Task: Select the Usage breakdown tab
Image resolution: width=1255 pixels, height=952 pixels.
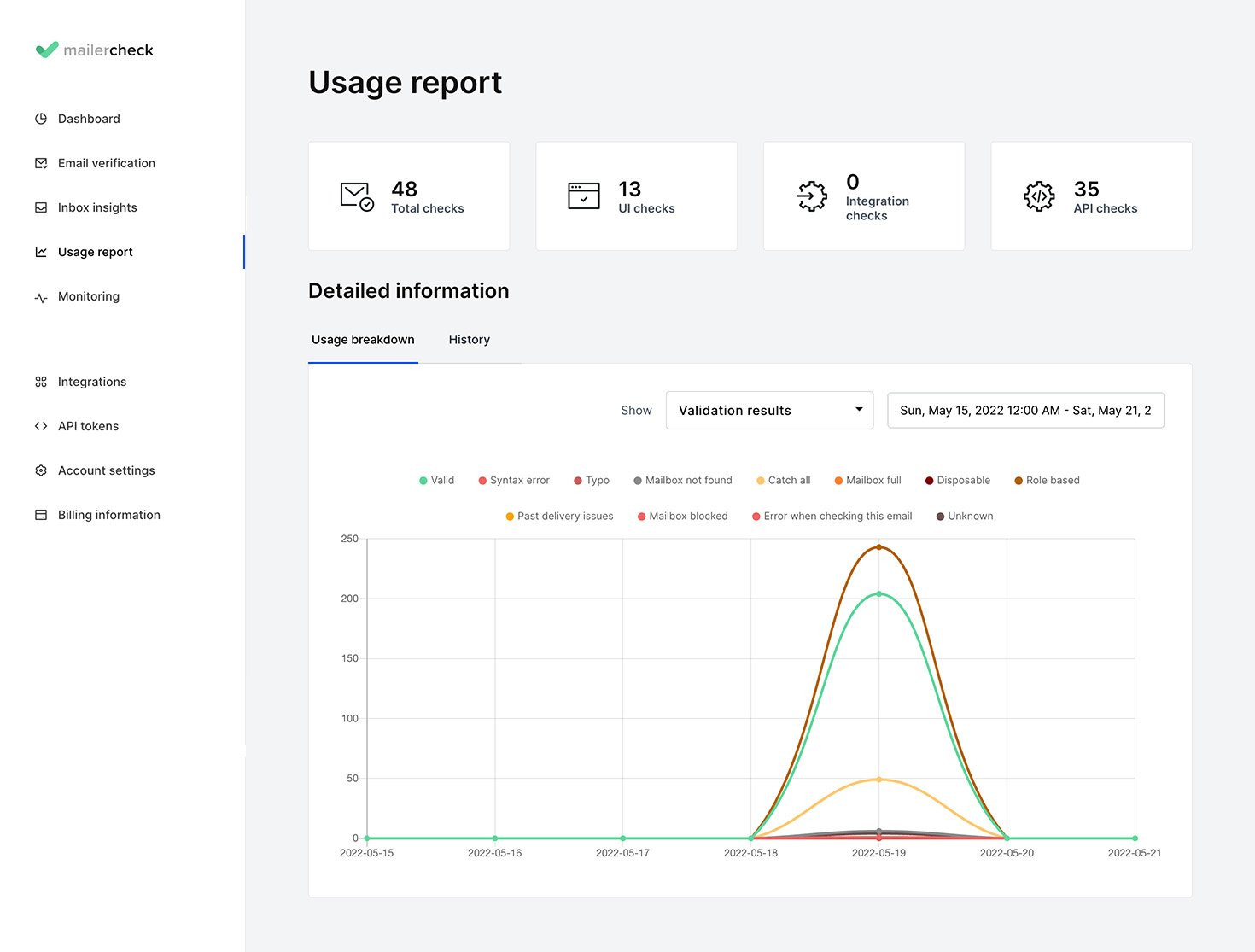Action: [x=363, y=340]
